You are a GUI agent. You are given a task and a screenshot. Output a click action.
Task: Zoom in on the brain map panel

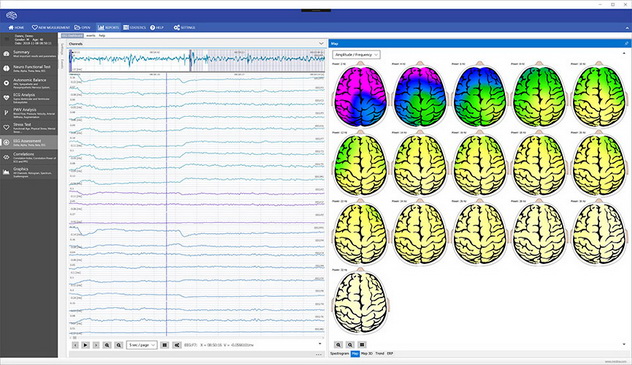pos(338,345)
